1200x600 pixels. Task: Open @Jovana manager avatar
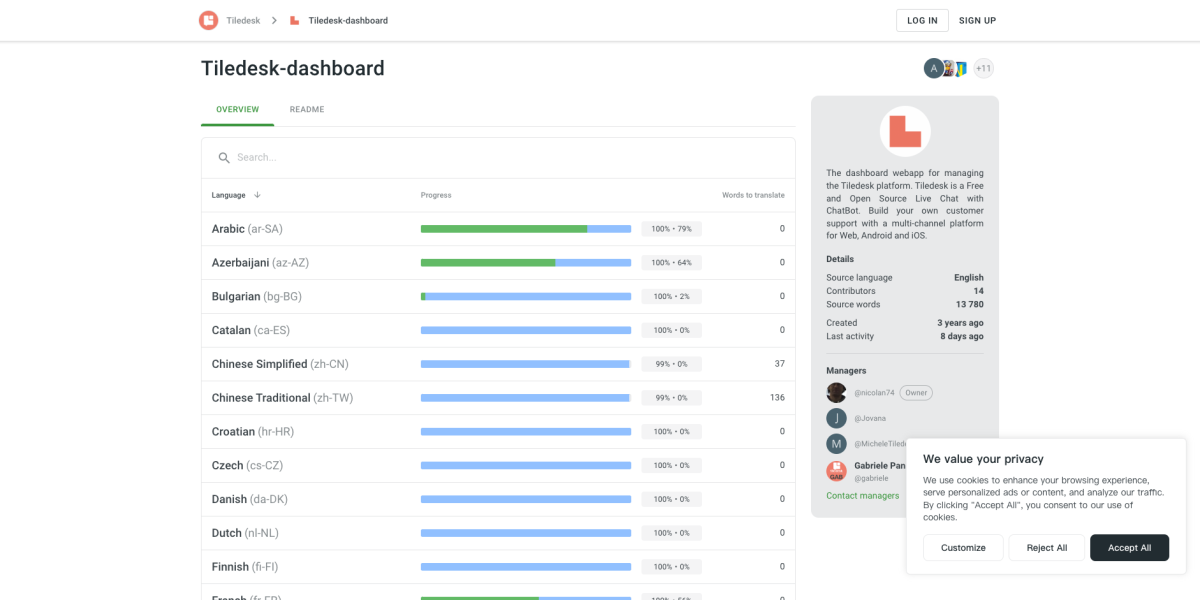point(836,417)
